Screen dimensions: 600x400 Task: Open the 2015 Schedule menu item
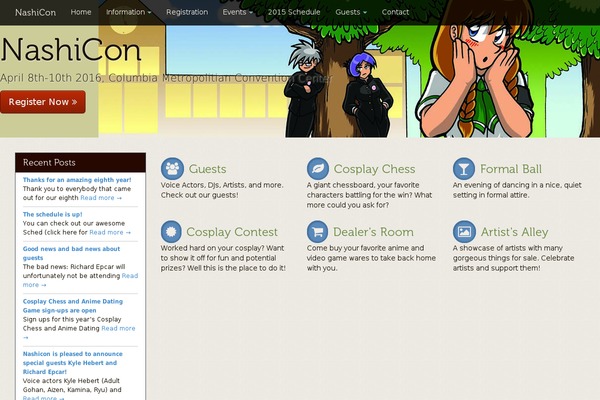pos(294,12)
